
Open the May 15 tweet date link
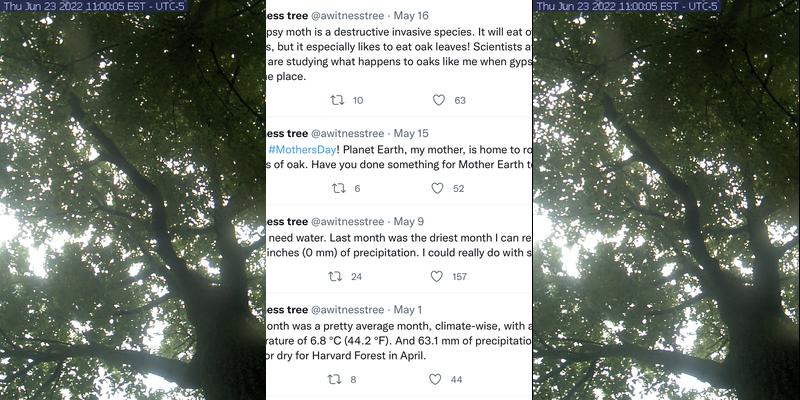(x=411, y=133)
